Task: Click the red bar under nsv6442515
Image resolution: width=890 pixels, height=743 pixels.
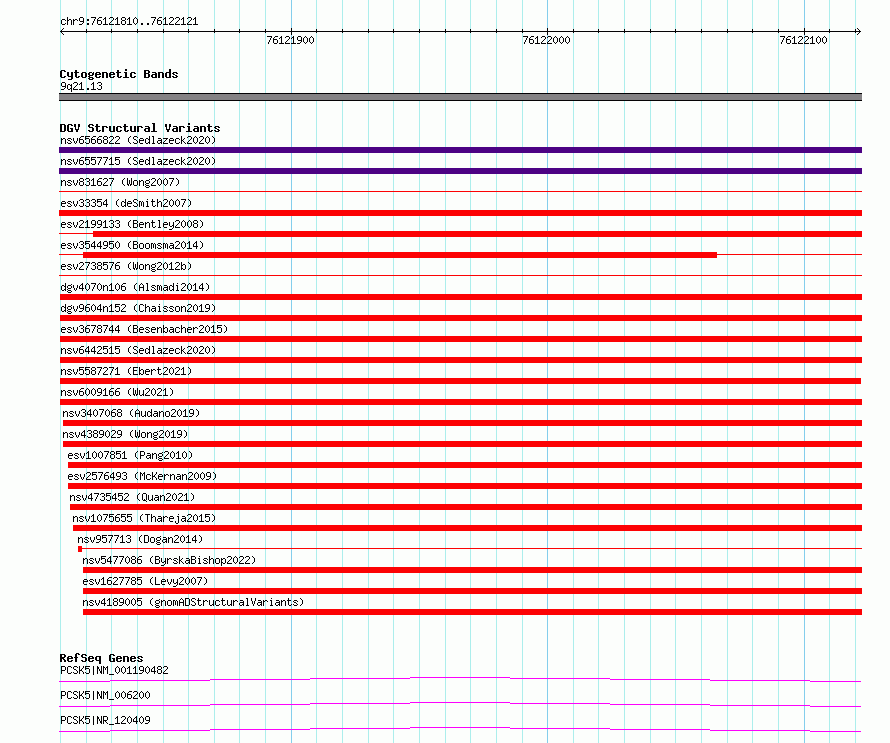Action: [460, 360]
